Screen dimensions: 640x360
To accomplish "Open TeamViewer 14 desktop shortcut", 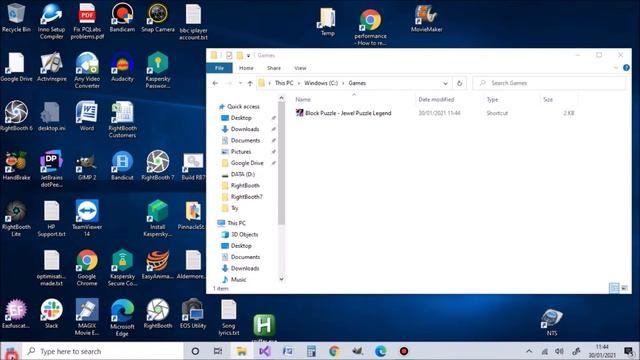I will [x=87, y=218].
